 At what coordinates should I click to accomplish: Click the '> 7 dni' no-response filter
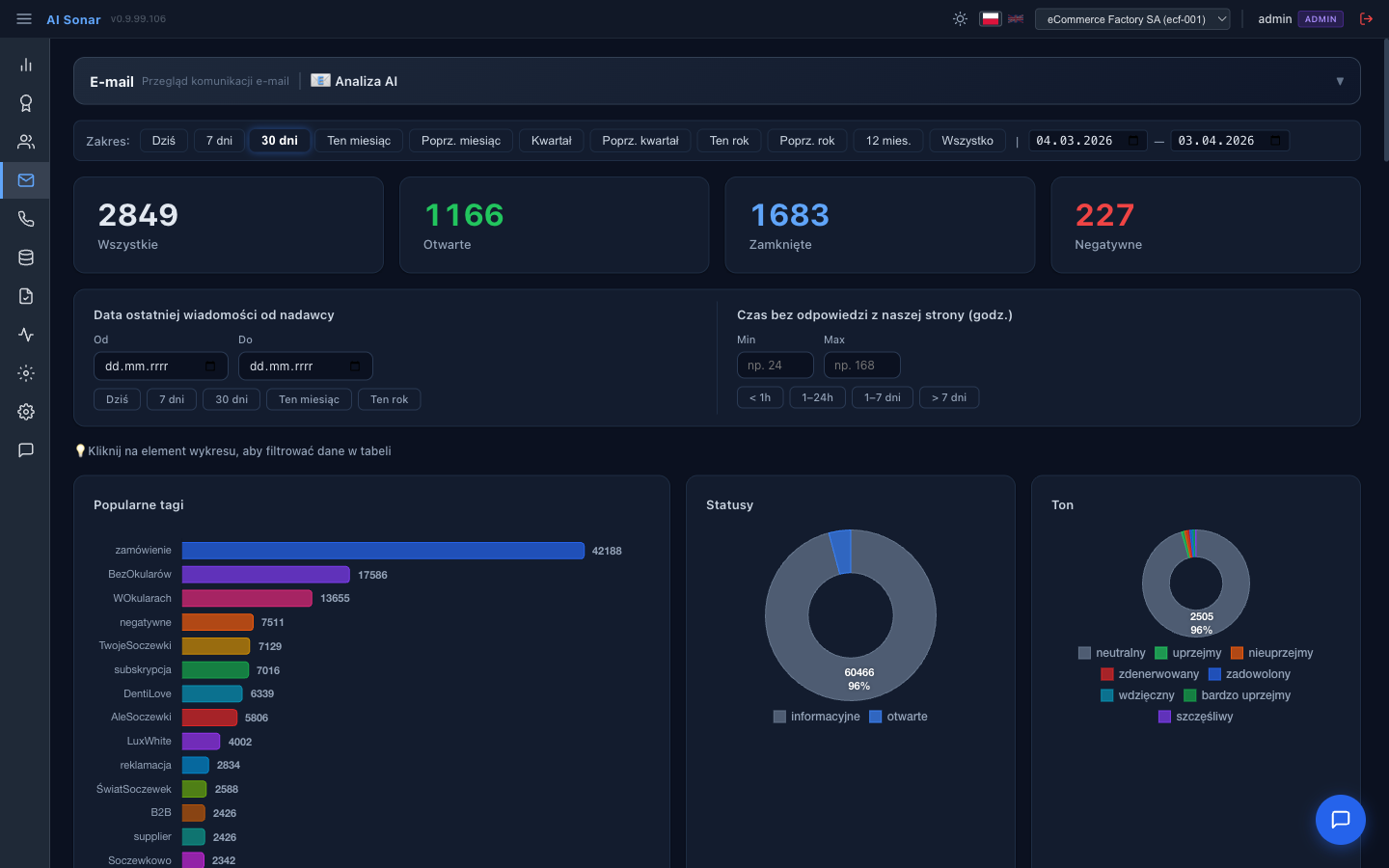pyautogui.click(x=948, y=397)
